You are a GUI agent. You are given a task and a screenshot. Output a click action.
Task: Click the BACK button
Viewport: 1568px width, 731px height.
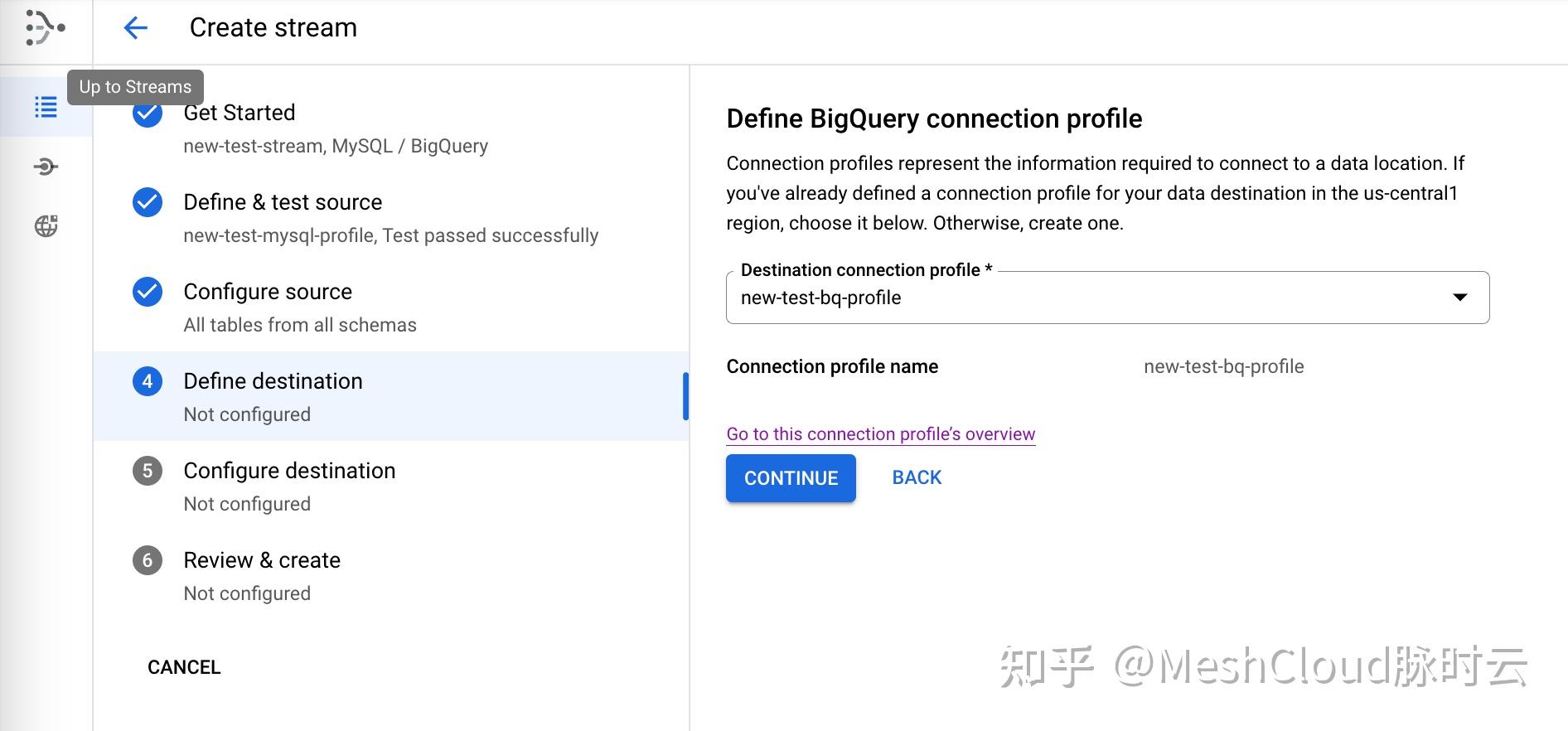(x=916, y=477)
